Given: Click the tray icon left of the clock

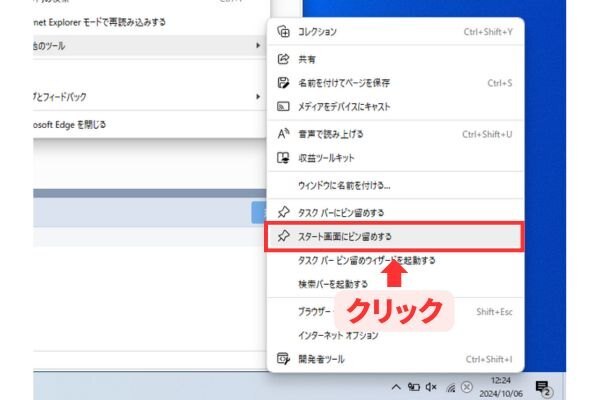Looking at the screenshot, I should pos(466,387).
